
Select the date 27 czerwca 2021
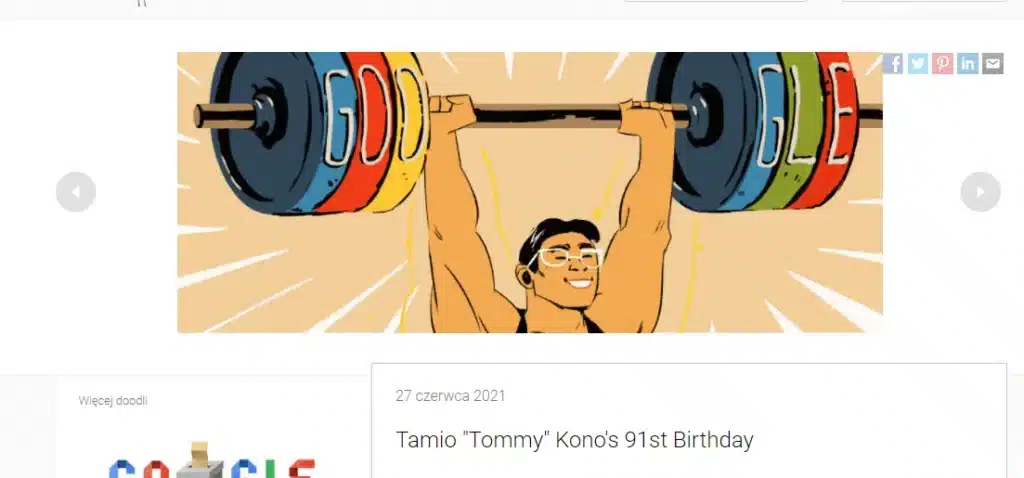point(450,396)
